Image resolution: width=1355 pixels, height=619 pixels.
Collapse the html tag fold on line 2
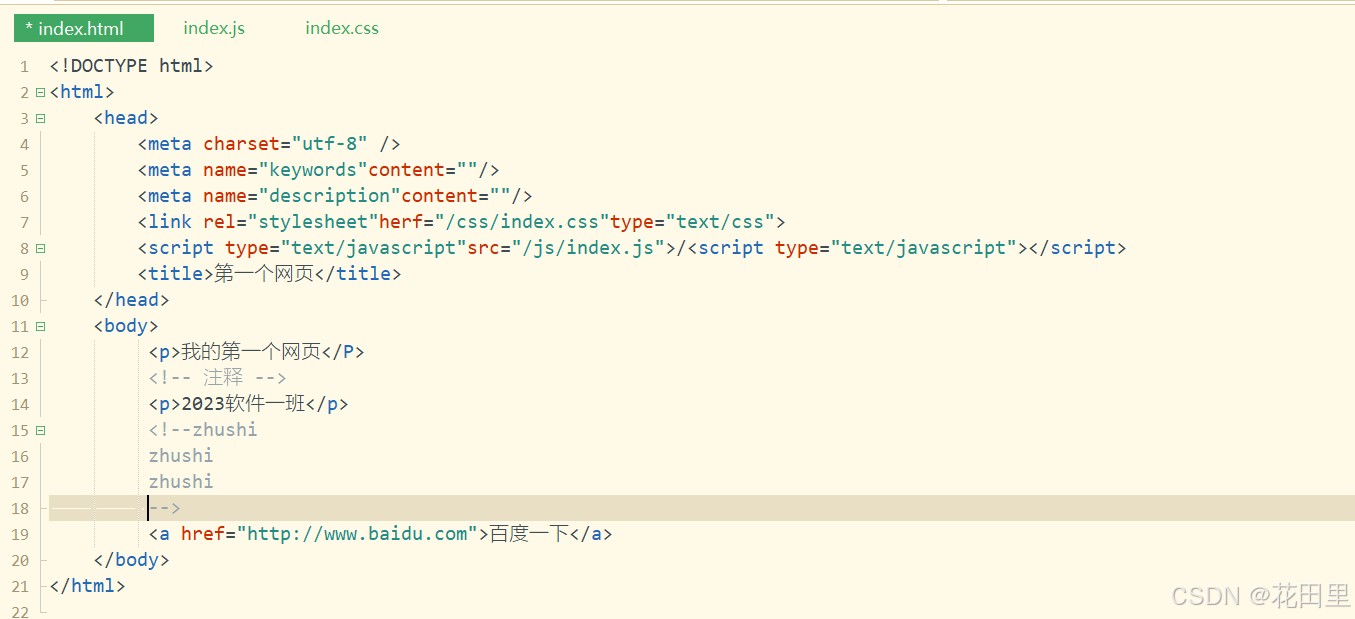[40, 92]
